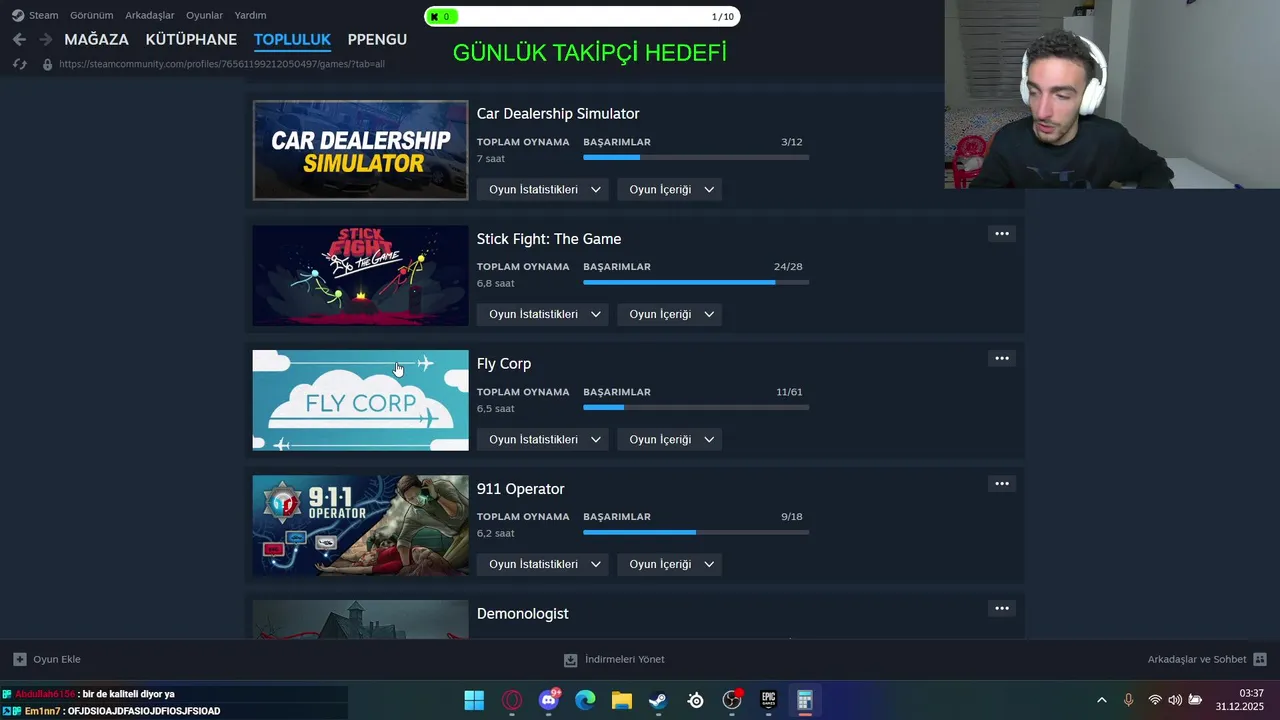The height and width of the screenshot is (720, 1280).
Task: Open SteelSeries app from the taskbar
Action: pyautogui.click(x=695, y=700)
